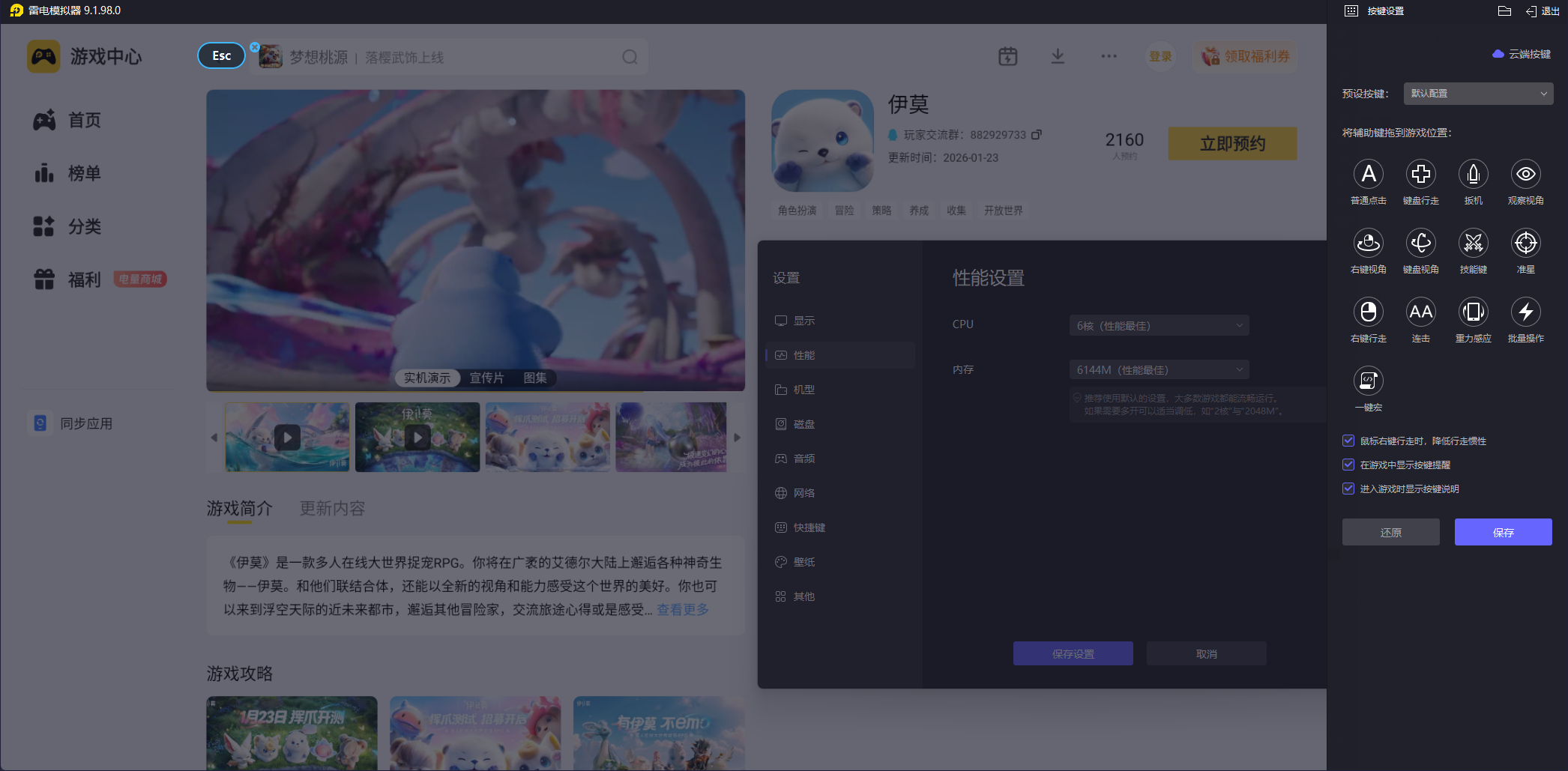1568x771 pixels.
Task: Select the 扳机 trigger key icon
Action: pos(1474,174)
